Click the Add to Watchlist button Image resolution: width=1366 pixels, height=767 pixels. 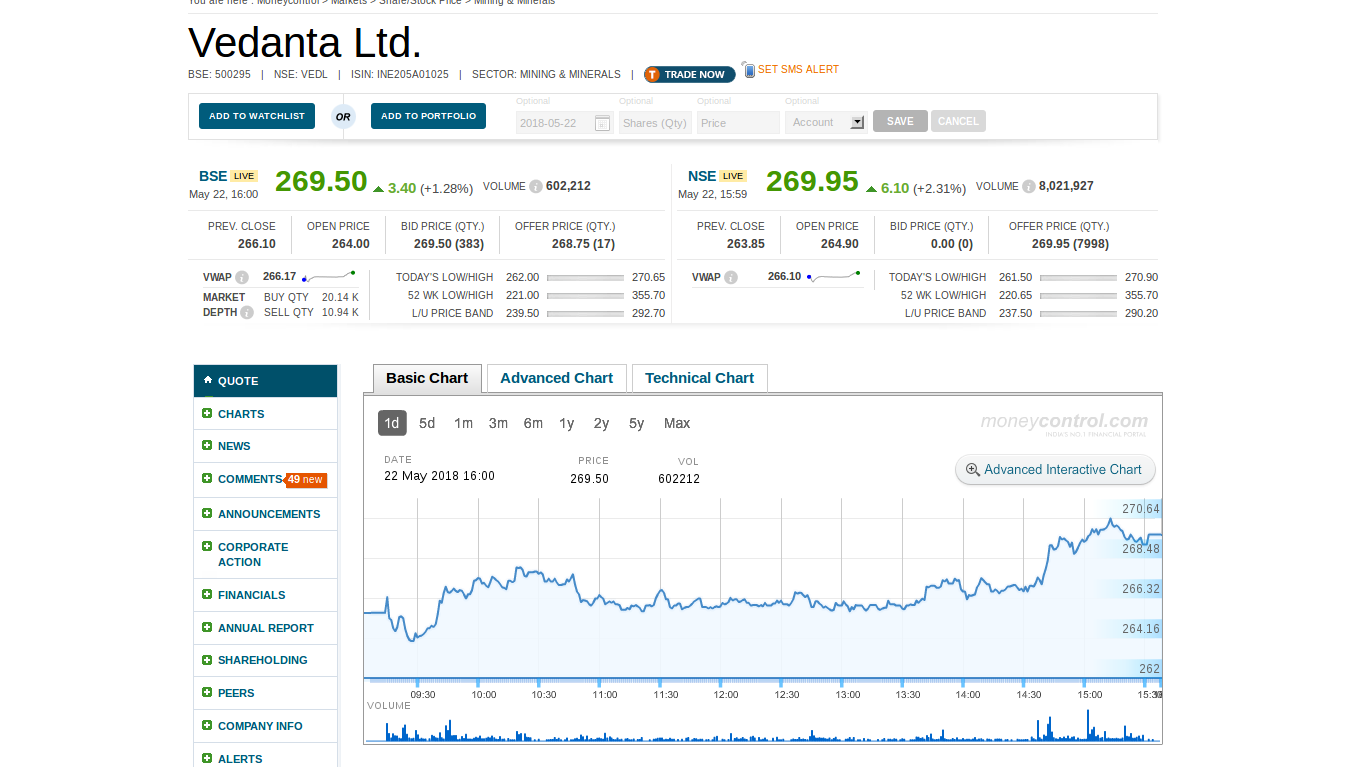257,116
